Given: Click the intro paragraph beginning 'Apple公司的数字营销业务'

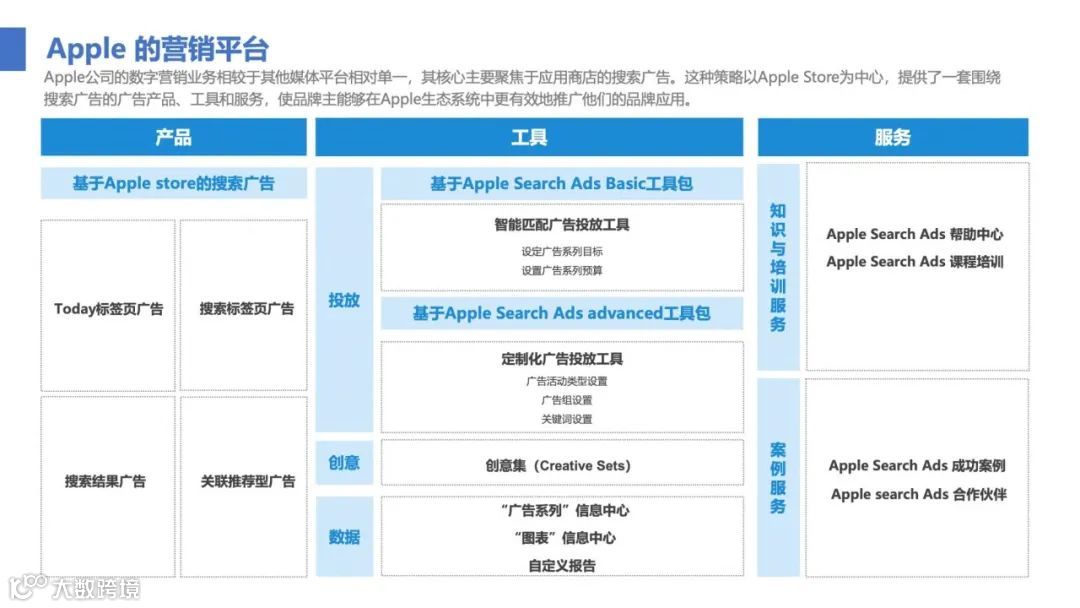Looking at the screenshot, I should click(x=522, y=87).
